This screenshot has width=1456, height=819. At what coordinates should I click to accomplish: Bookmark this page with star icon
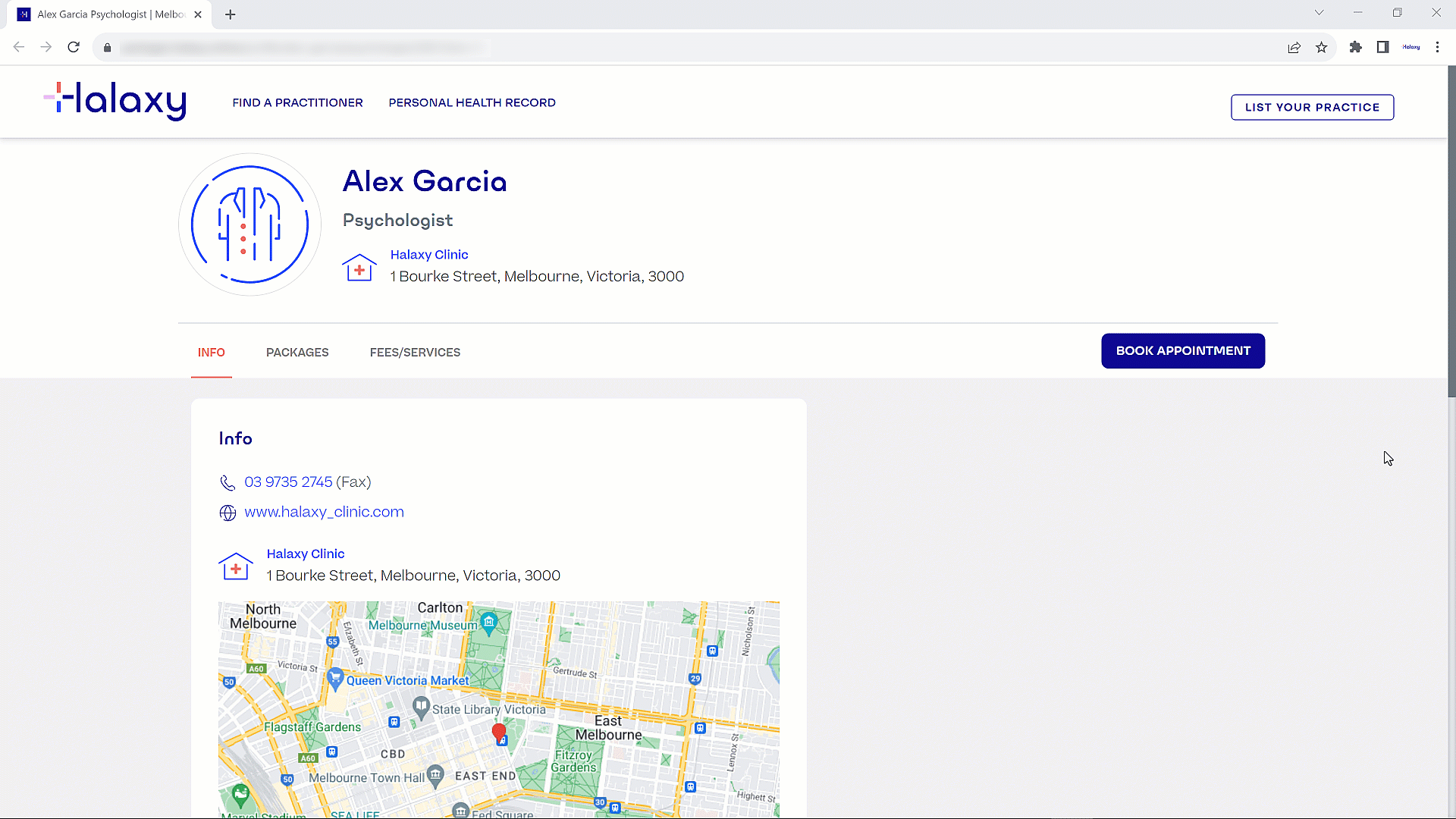(x=1322, y=48)
